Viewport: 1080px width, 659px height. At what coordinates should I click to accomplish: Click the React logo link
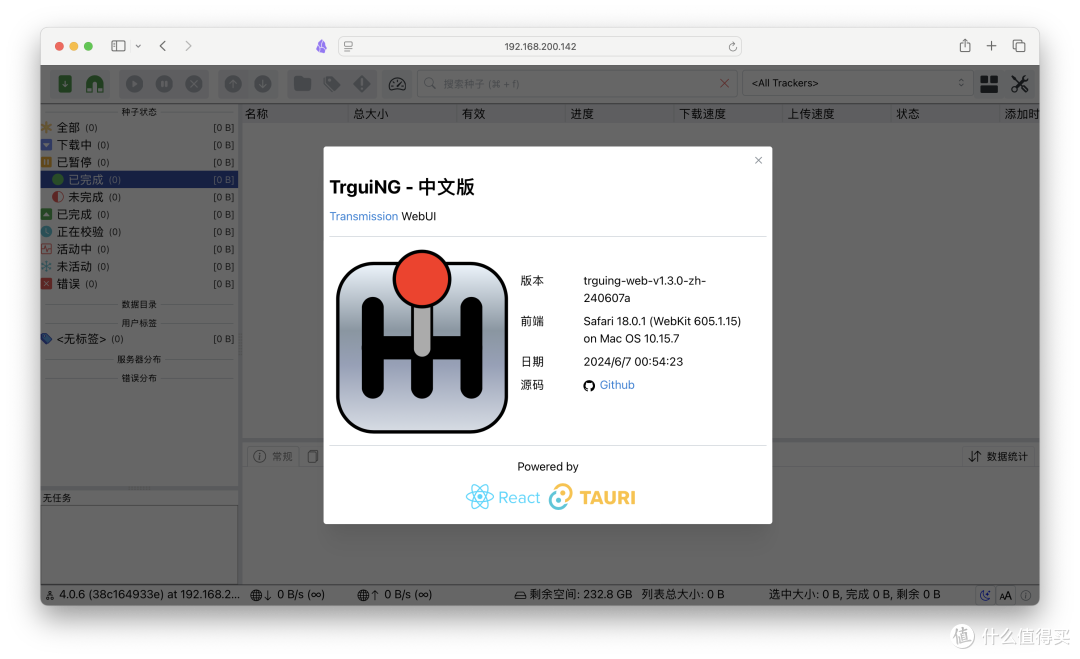[x=503, y=497]
